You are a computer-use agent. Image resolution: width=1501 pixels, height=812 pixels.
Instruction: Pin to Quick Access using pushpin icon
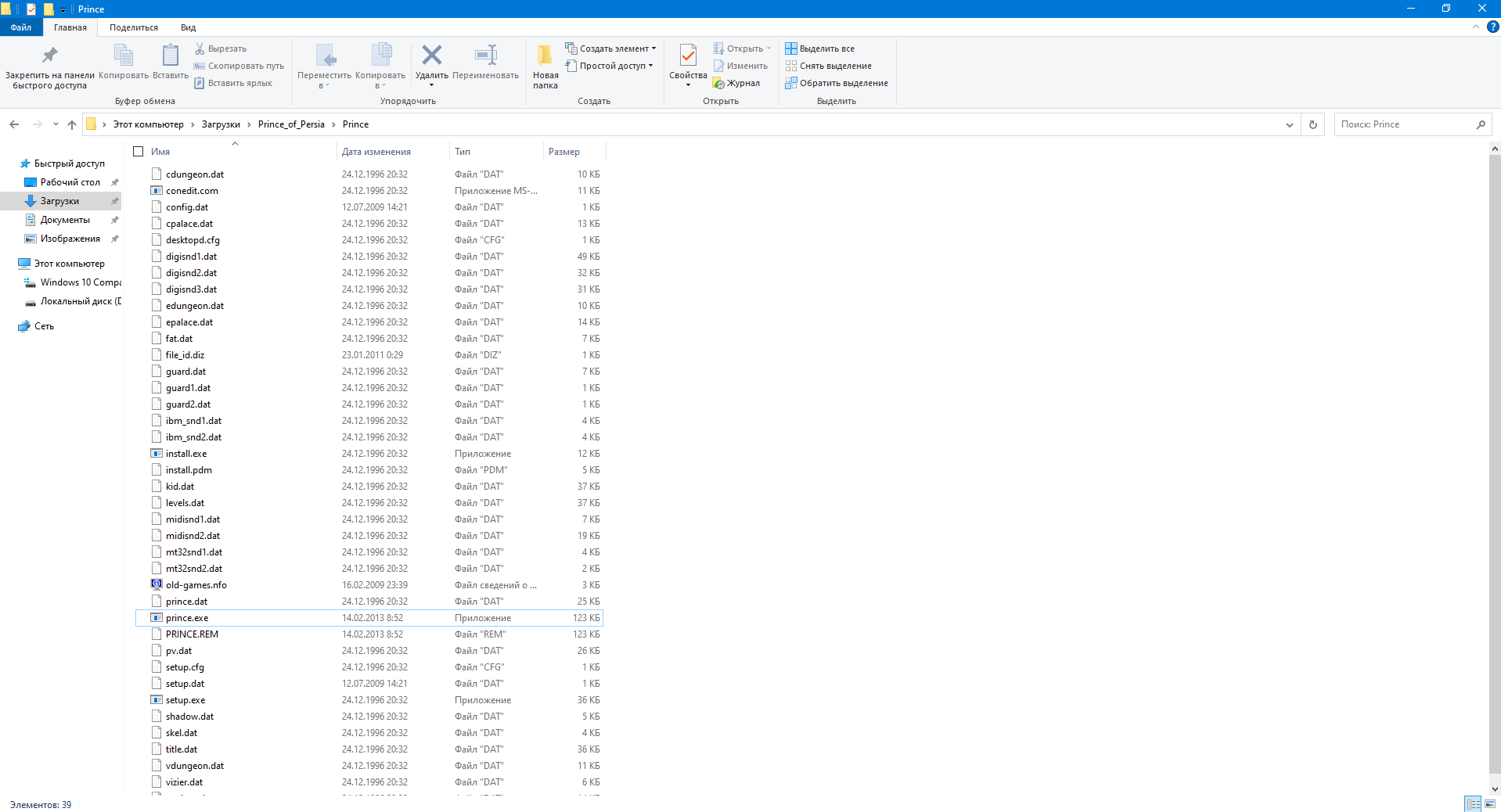click(49, 56)
